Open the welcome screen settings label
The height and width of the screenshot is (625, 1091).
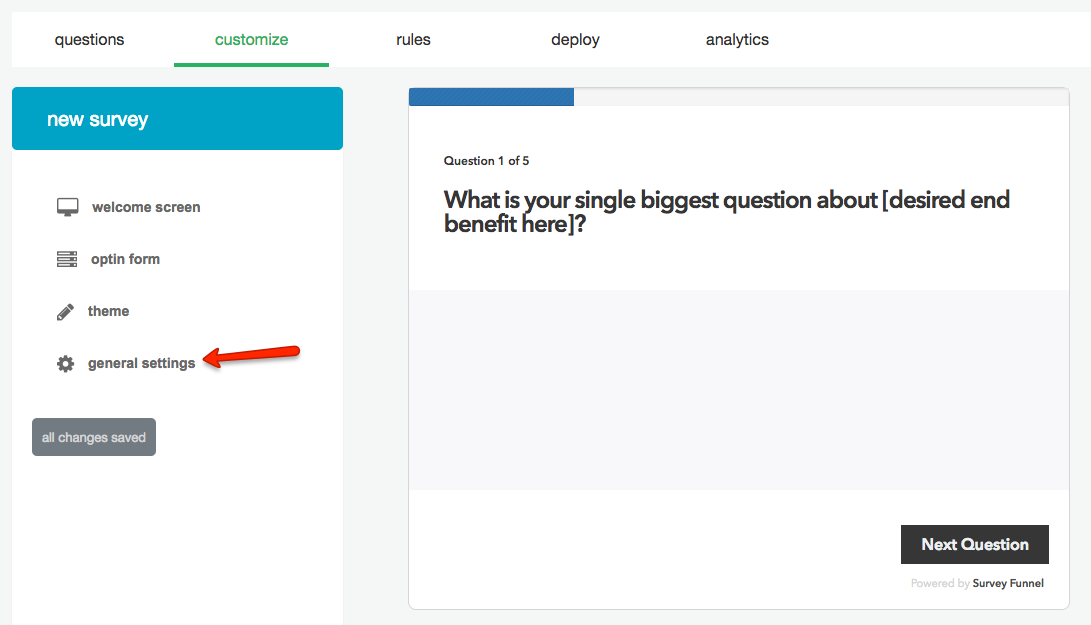(146, 207)
